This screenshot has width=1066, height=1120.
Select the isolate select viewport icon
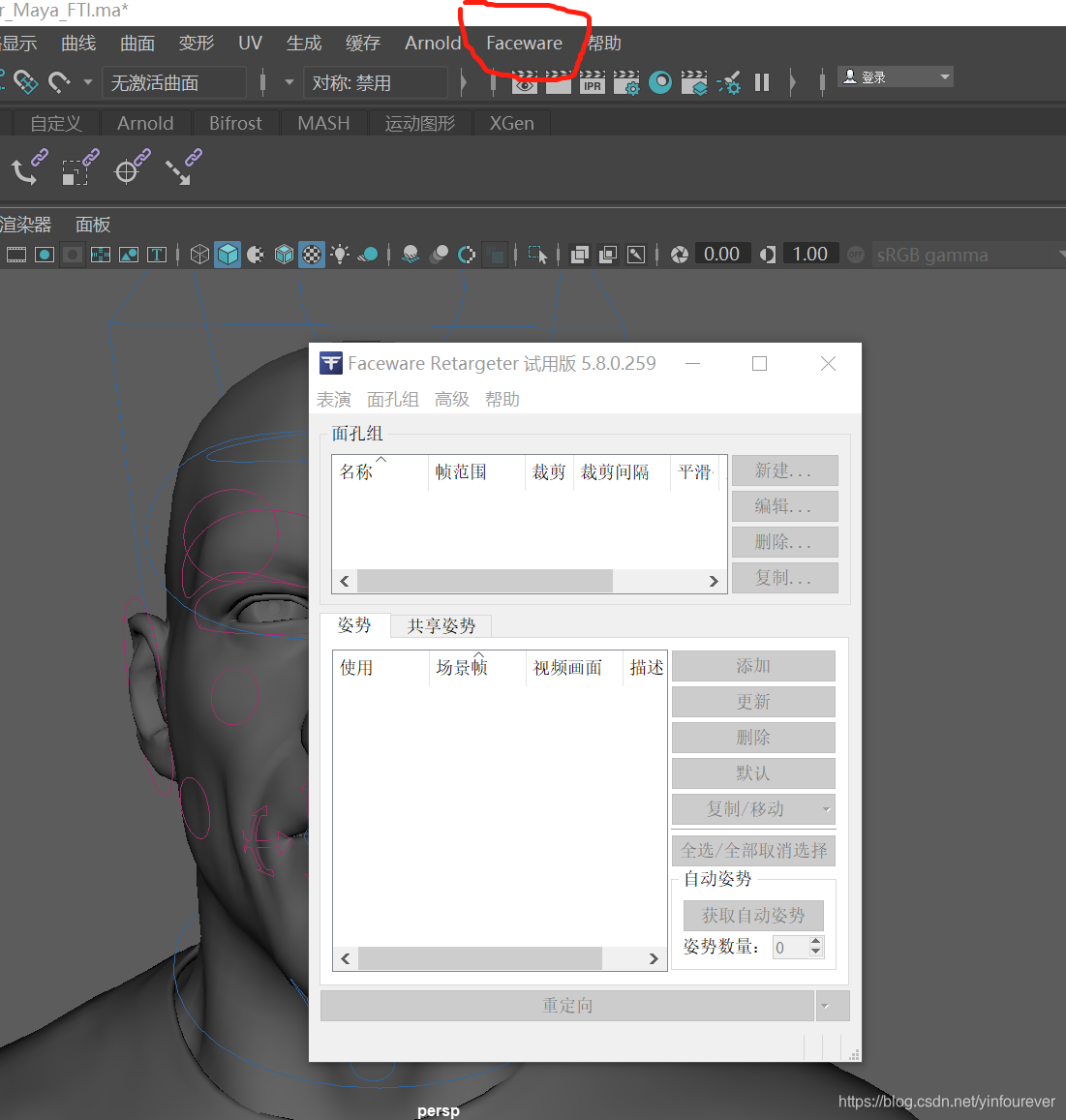point(537,255)
